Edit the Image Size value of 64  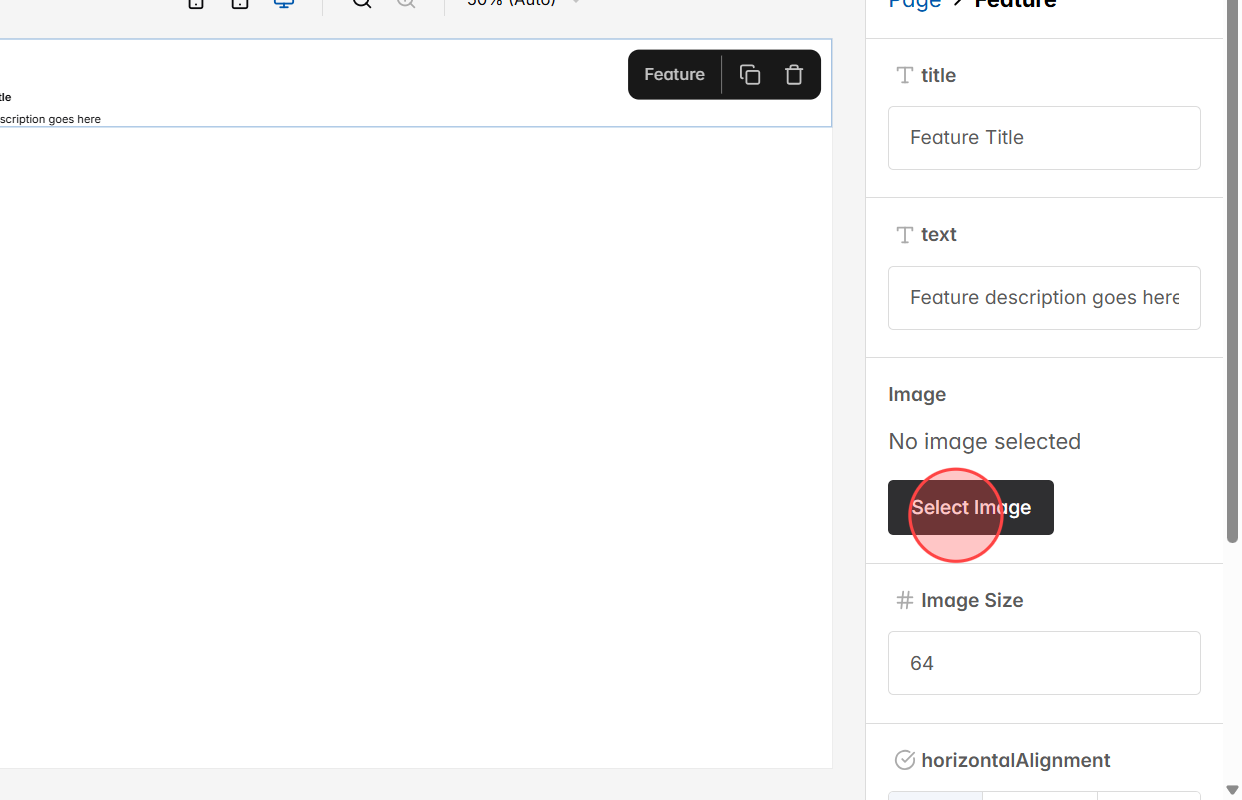pyautogui.click(x=1043, y=662)
